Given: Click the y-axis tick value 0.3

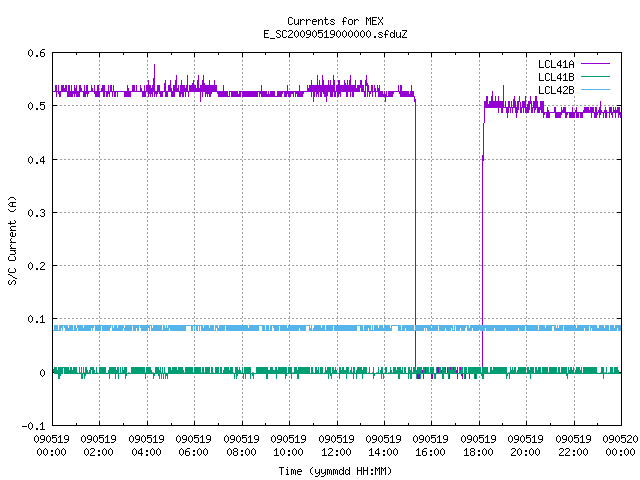Looking at the screenshot, I should [x=36, y=213].
